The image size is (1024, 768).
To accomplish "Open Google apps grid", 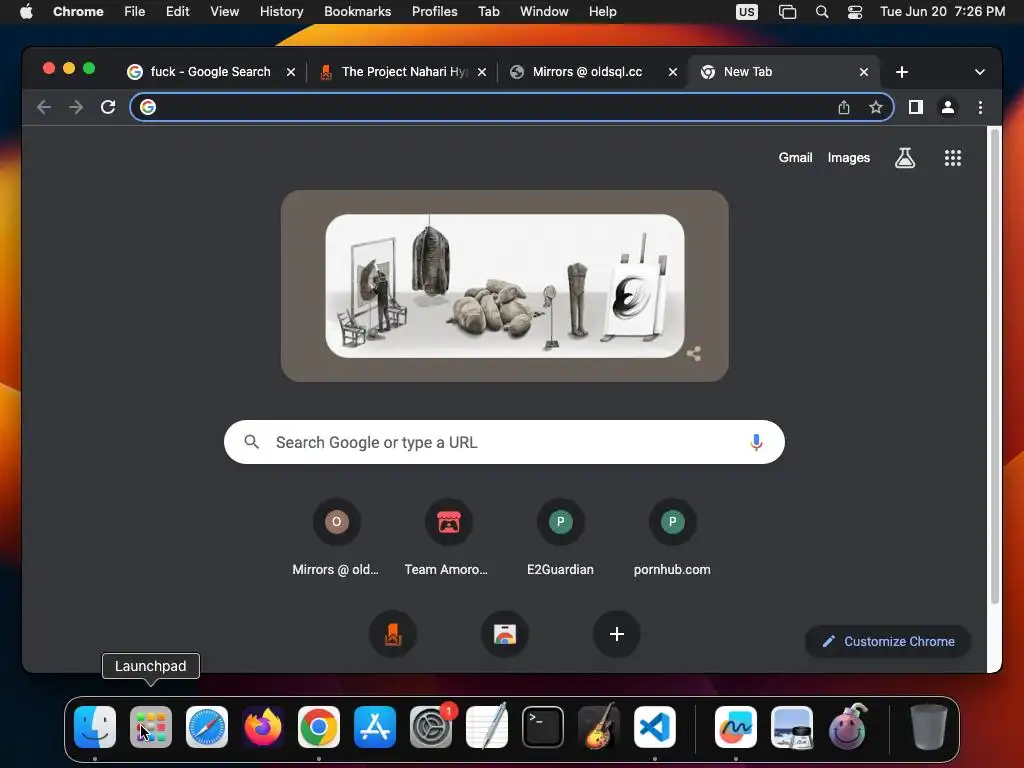I will [x=953, y=158].
